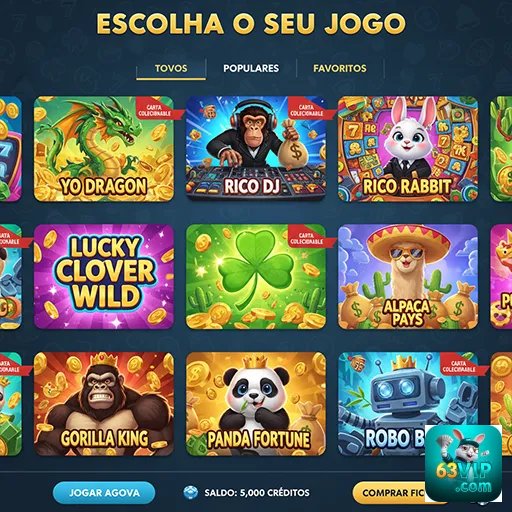
Task: Click the Carta Colecionable ribbon on clover tile
Action: tap(309, 238)
